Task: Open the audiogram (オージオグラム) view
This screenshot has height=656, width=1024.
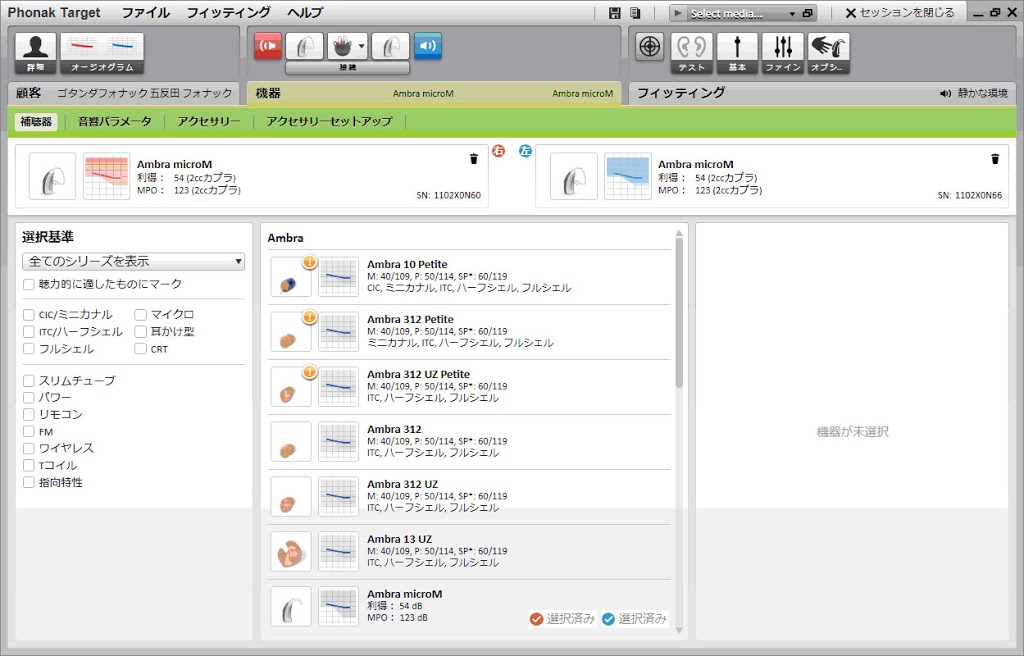Action: point(102,53)
